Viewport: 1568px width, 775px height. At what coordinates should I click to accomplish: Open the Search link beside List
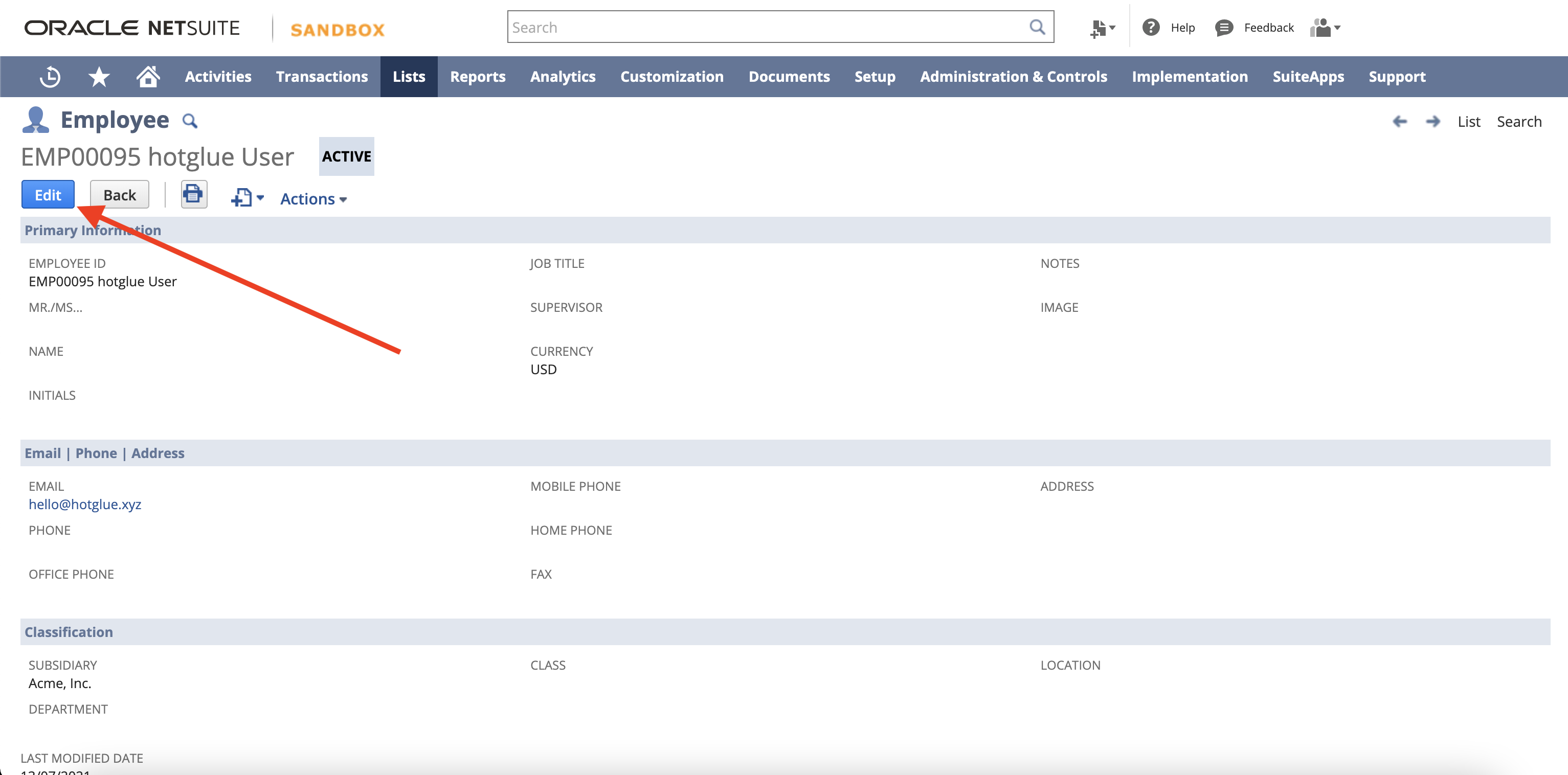(1519, 122)
